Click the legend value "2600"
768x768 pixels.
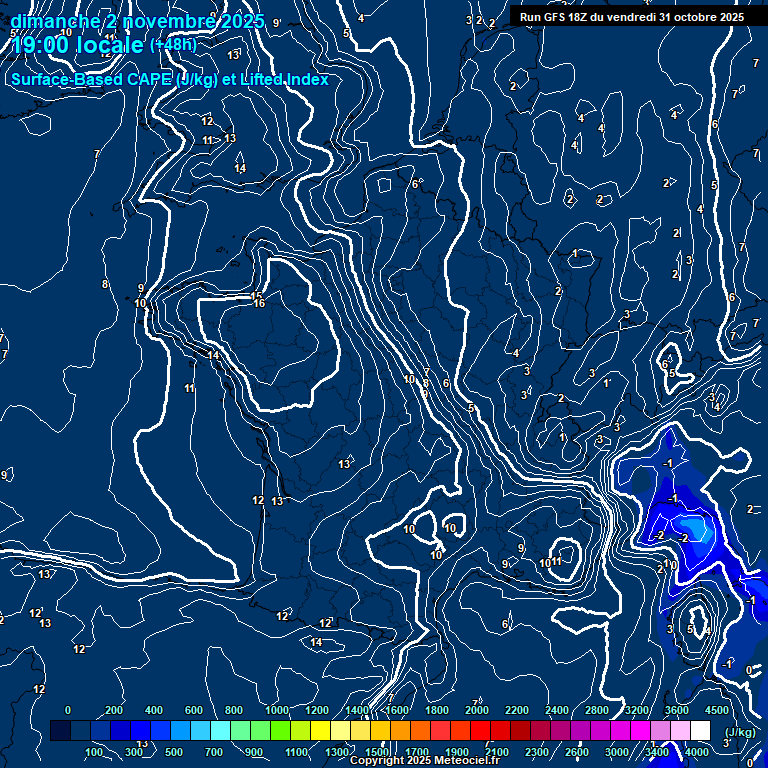click(x=577, y=752)
